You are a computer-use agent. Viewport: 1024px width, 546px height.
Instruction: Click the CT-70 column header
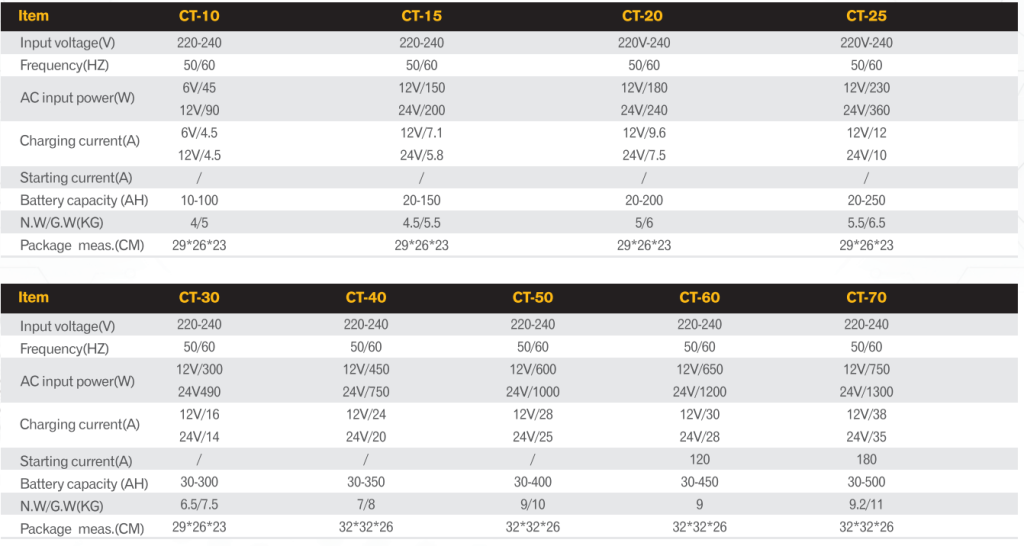866,297
